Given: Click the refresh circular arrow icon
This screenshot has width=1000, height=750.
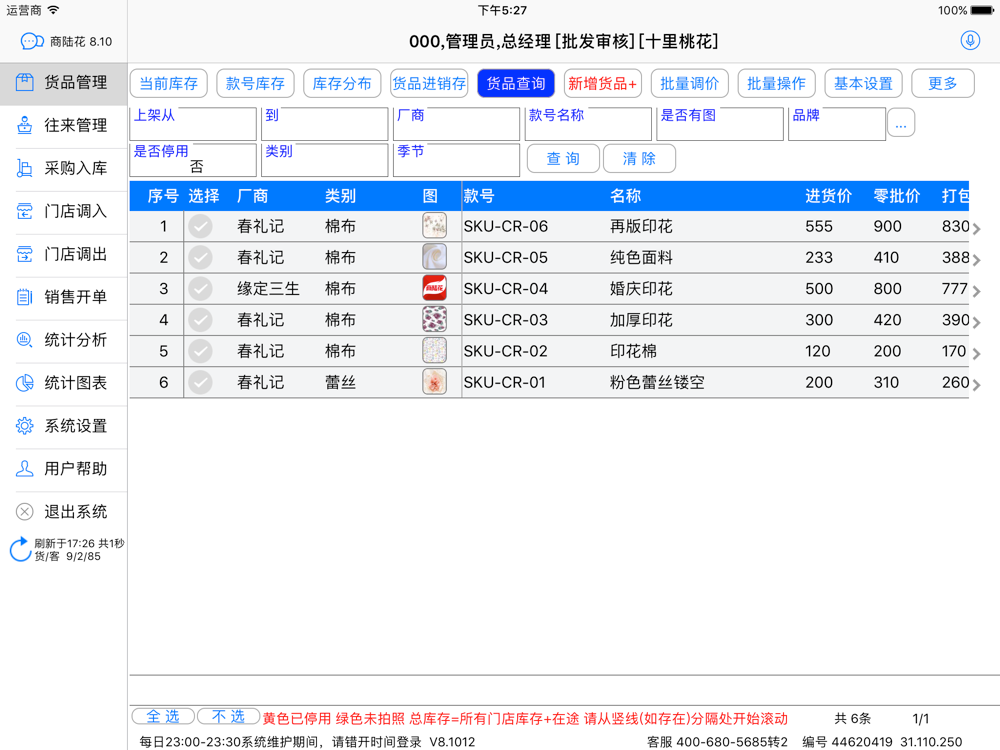Looking at the screenshot, I should coord(20,549).
